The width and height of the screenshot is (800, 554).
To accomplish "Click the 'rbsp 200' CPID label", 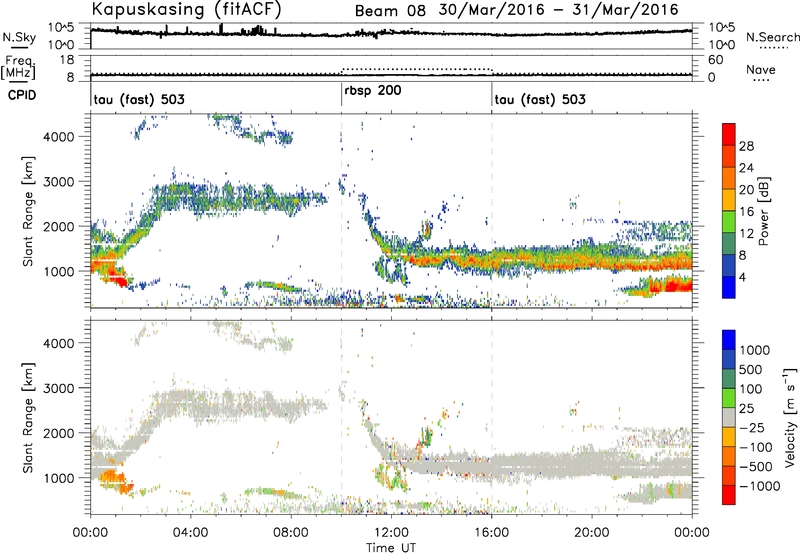I will coord(372,91).
